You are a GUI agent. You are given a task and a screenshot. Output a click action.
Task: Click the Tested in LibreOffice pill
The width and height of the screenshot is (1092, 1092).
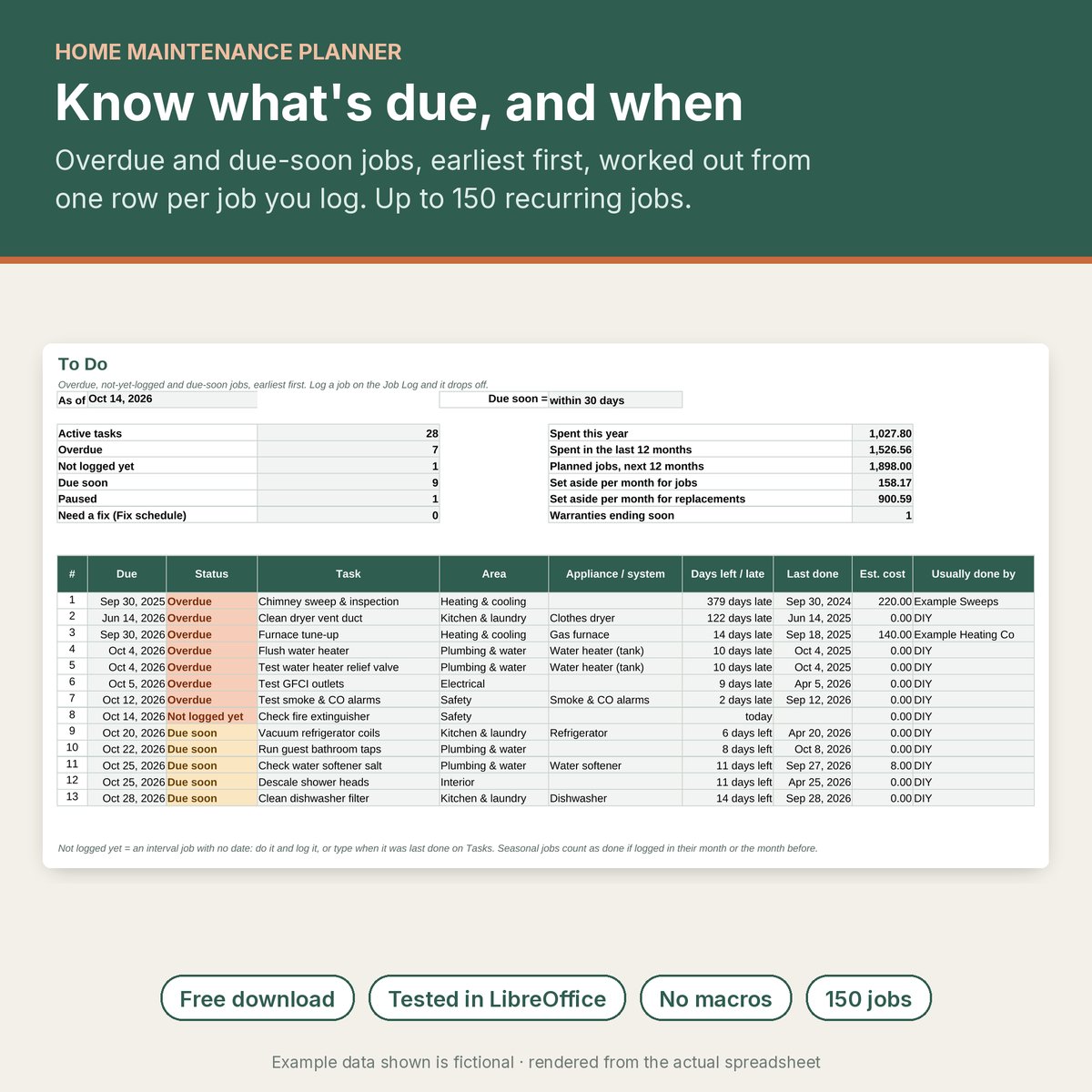pyautogui.click(x=497, y=998)
